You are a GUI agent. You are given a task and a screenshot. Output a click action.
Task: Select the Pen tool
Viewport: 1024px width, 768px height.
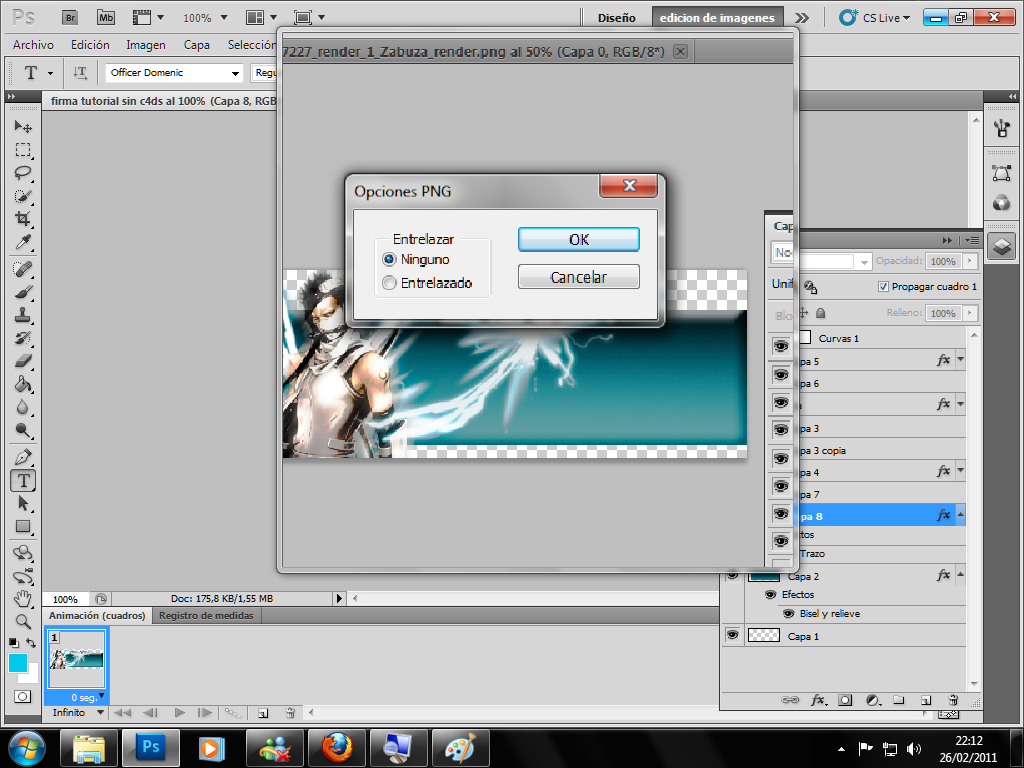(x=23, y=457)
